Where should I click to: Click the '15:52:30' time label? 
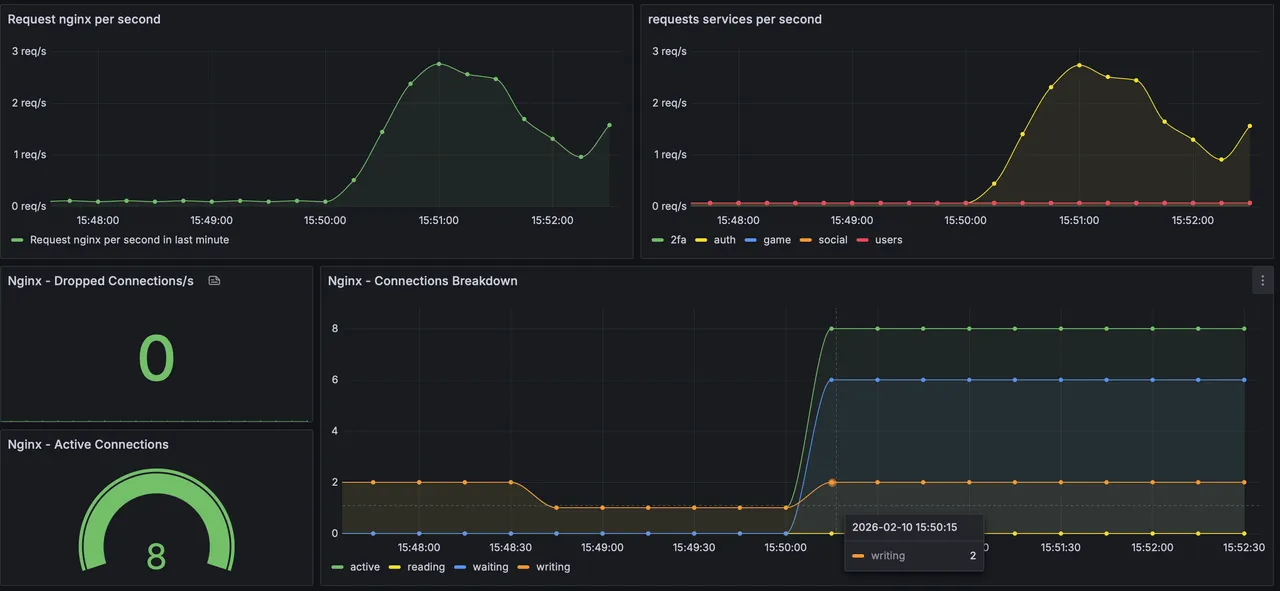(x=1244, y=548)
